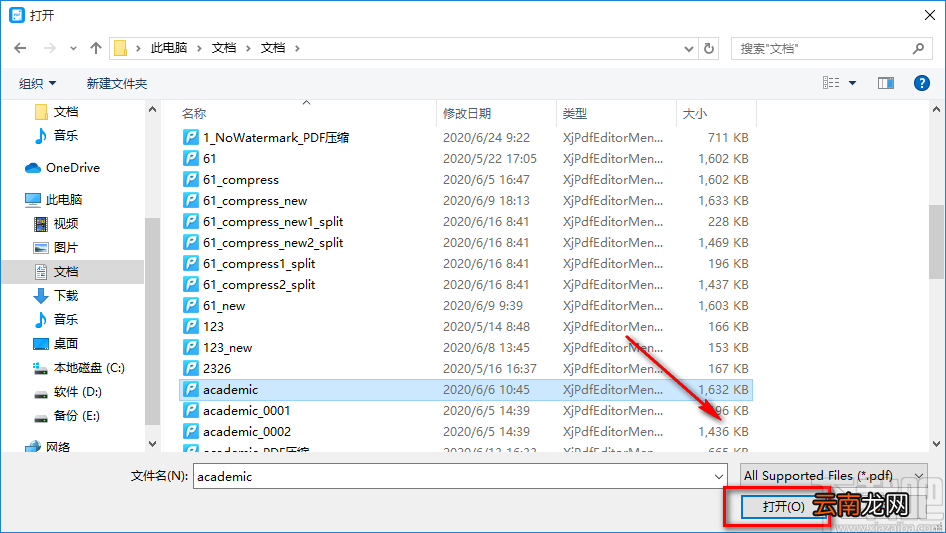Sort by 修改日期 column header
The image size is (946, 533).
[467, 113]
